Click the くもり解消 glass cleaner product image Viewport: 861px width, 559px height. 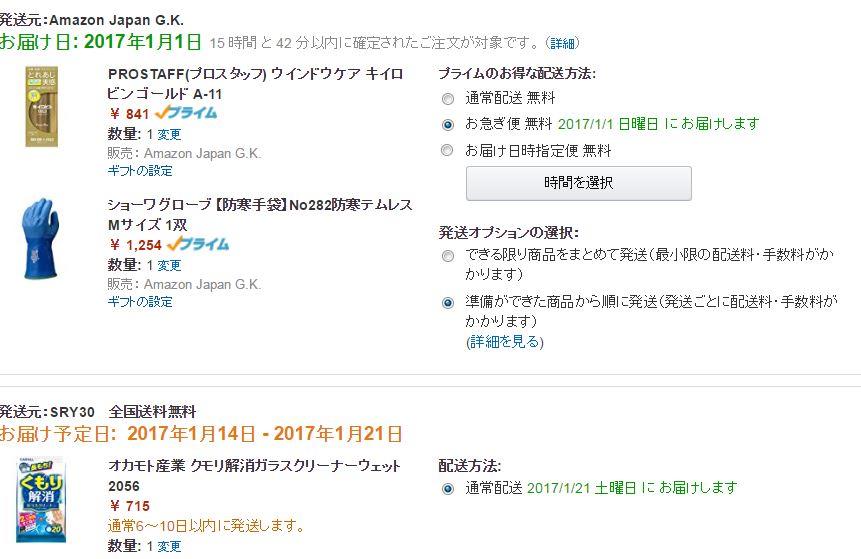[x=41, y=500]
